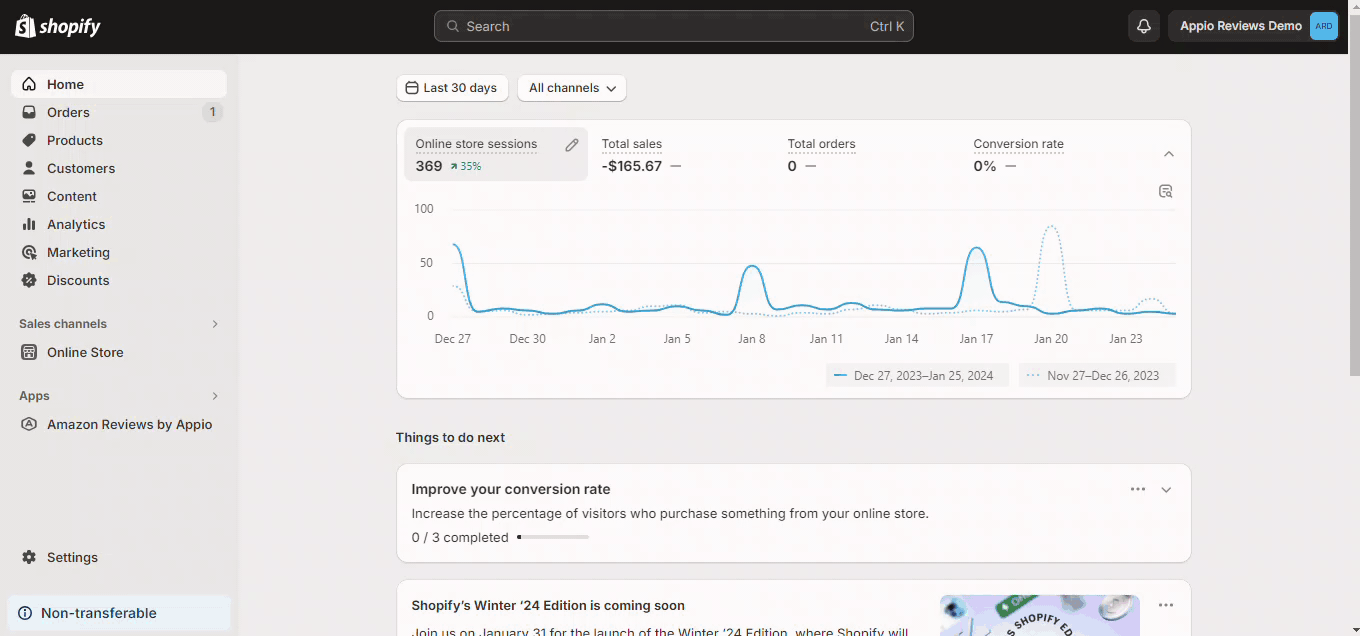Open Amazon Reviews by Appio app
This screenshot has width=1360, height=636.
(129, 424)
